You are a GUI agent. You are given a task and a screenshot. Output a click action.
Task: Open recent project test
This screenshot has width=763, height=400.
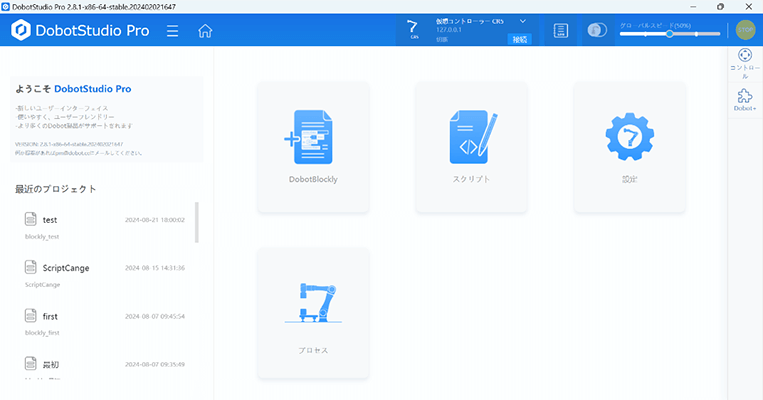click(x=50, y=219)
